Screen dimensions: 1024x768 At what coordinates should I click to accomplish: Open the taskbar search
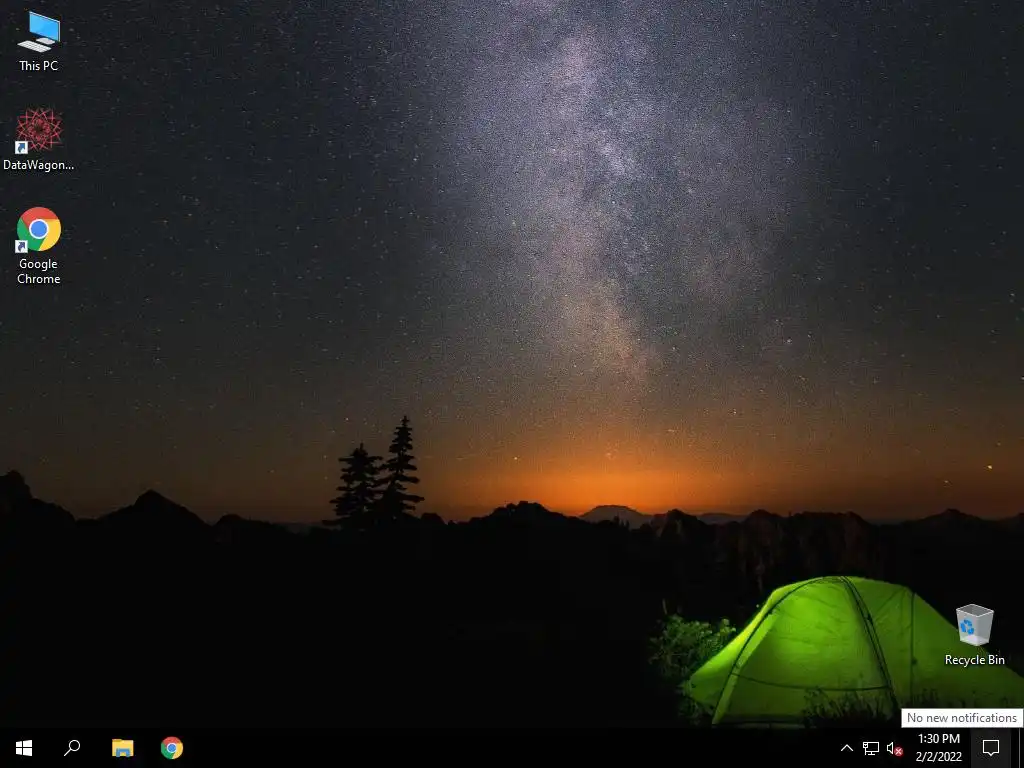[x=72, y=748]
